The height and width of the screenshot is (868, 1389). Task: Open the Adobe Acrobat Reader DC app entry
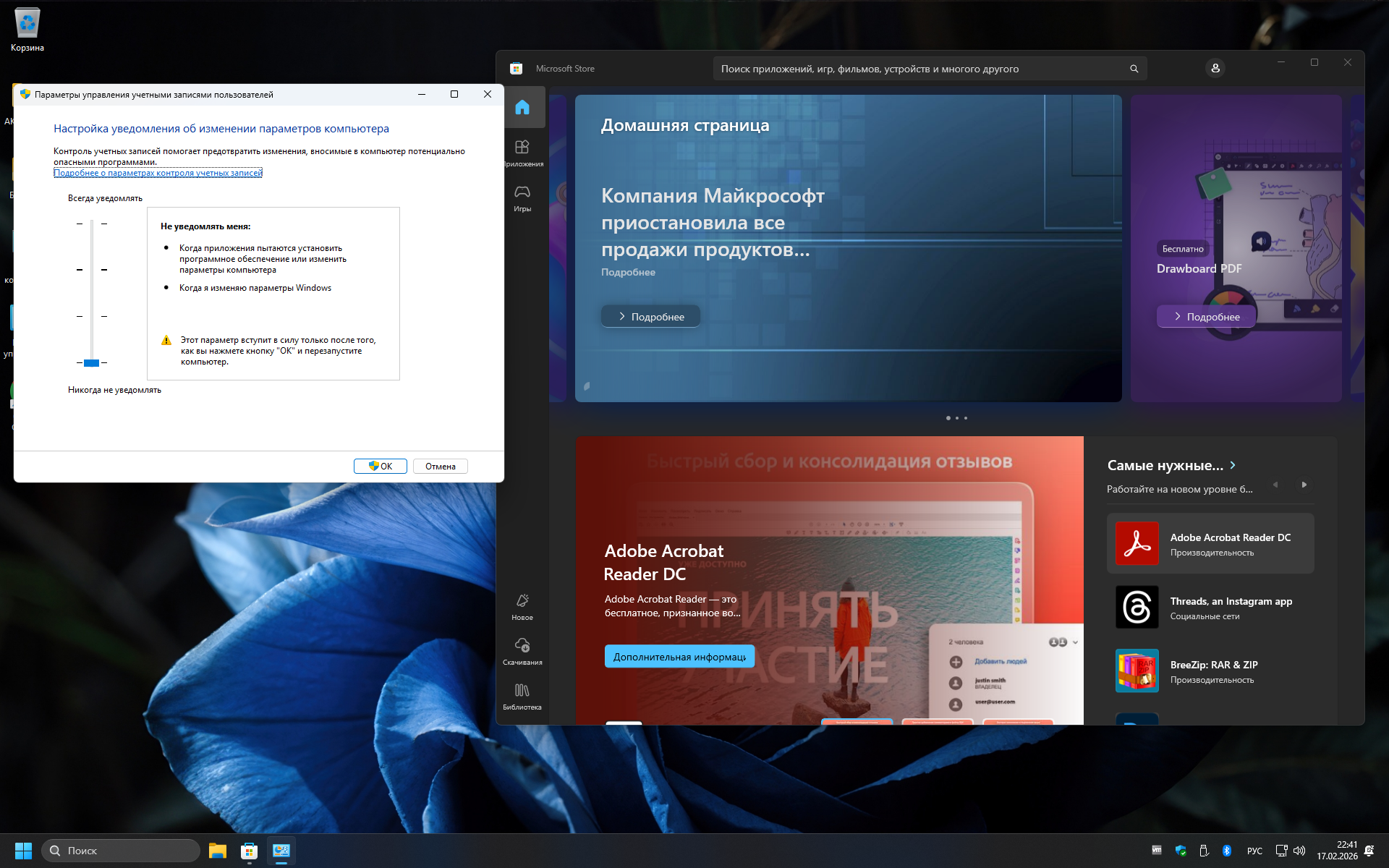(1210, 544)
